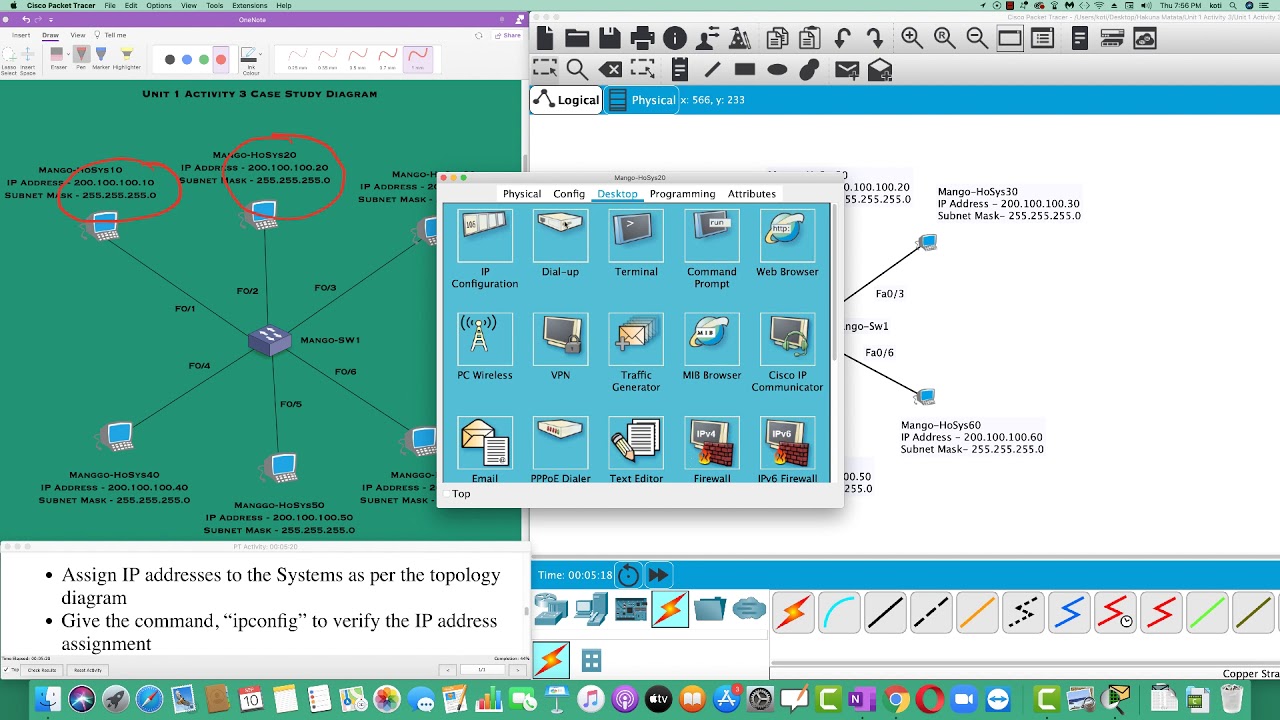Choose Fiber orange cable
Viewport: 1280px width, 720px height.
click(x=977, y=612)
